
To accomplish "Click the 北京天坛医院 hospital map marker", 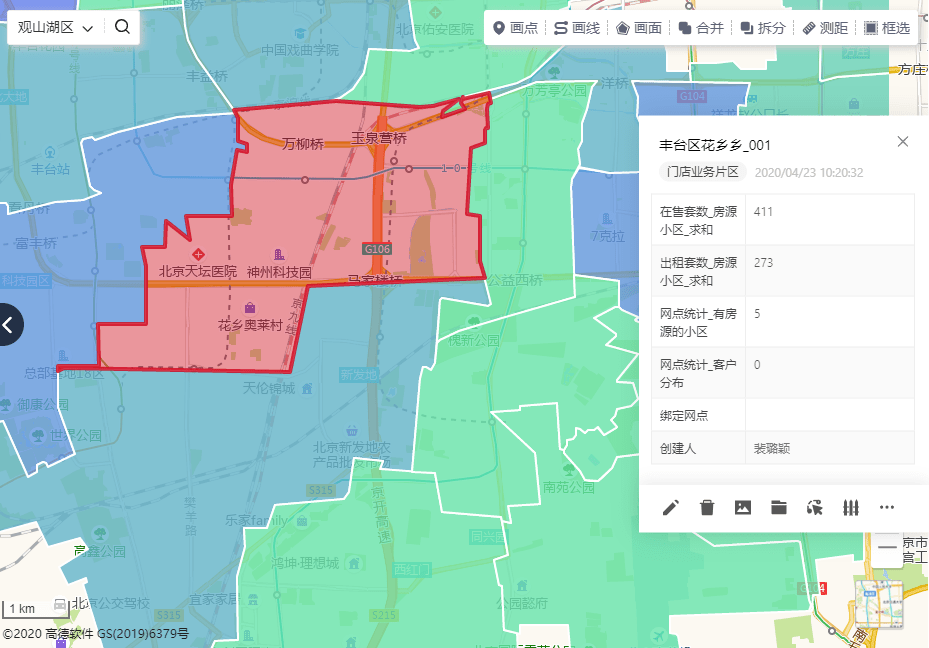I will click(198, 255).
